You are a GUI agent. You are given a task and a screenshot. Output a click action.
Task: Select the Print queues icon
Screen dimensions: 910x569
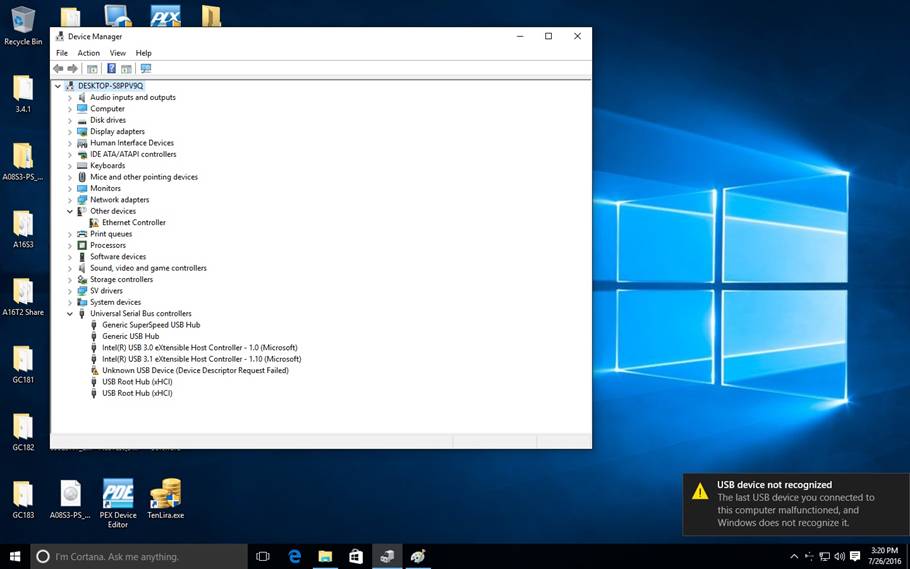(x=82, y=234)
